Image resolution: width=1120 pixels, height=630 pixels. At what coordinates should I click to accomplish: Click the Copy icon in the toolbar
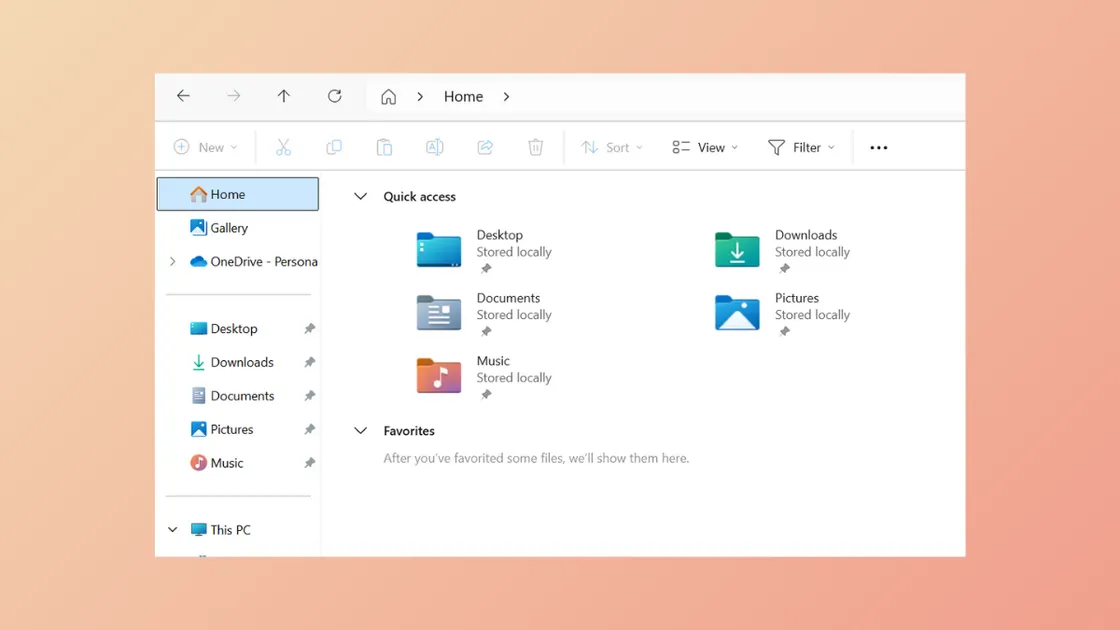tap(334, 146)
